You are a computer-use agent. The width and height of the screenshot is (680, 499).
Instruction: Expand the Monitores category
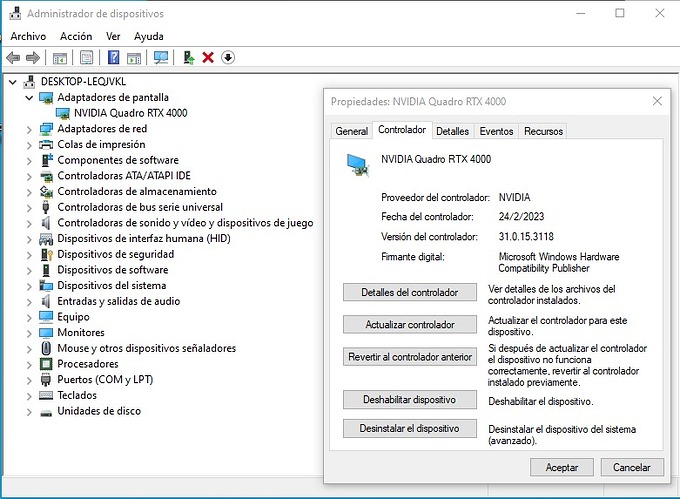pyautogui.click(x=29, y=333)
